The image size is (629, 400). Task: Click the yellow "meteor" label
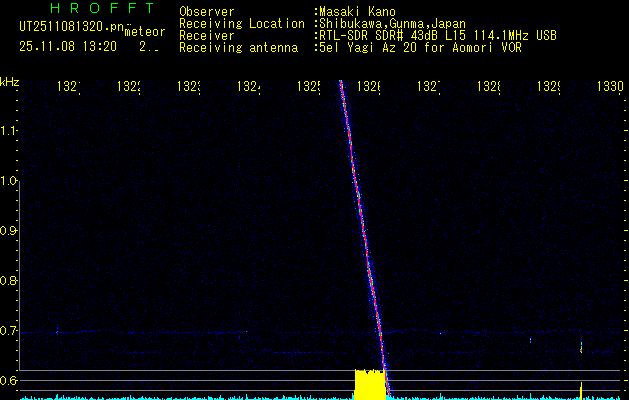pyautogui.click(x=145, y=32)
